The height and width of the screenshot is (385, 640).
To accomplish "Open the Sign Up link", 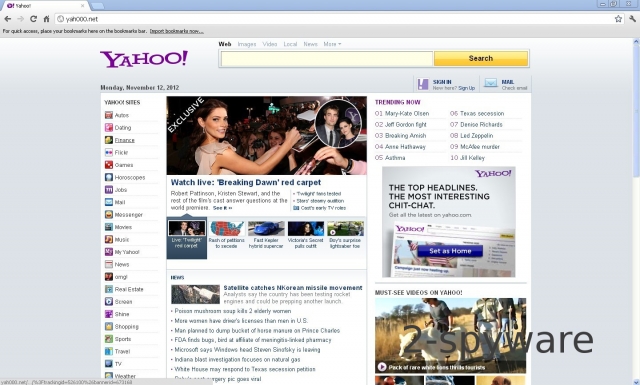I will coord(467,88).
